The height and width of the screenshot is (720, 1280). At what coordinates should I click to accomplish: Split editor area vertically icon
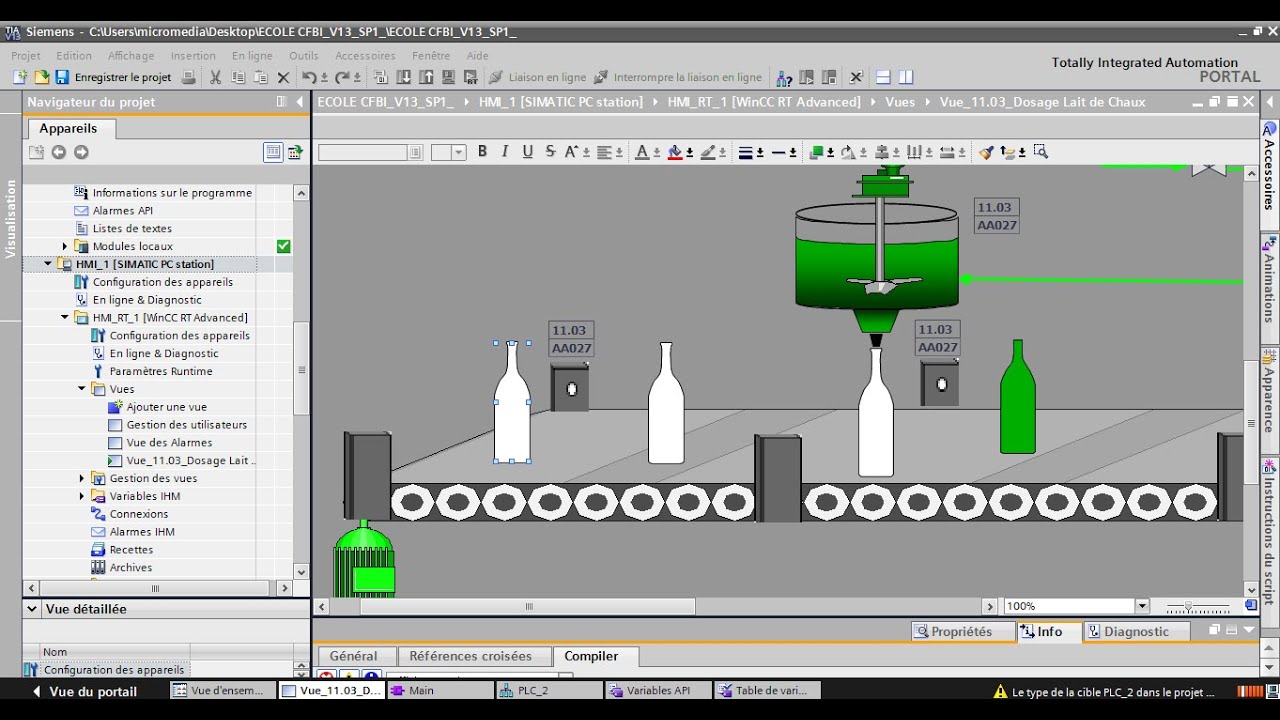click(906, 77)
